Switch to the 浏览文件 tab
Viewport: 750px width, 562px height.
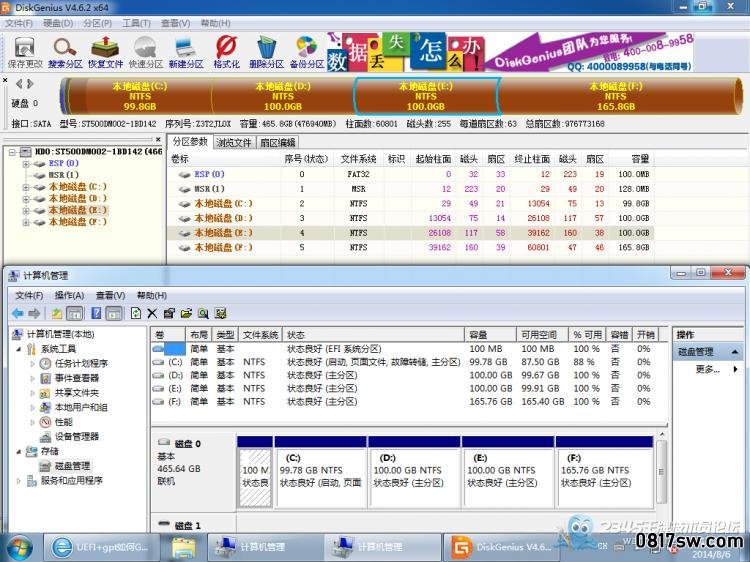[233, 142]
